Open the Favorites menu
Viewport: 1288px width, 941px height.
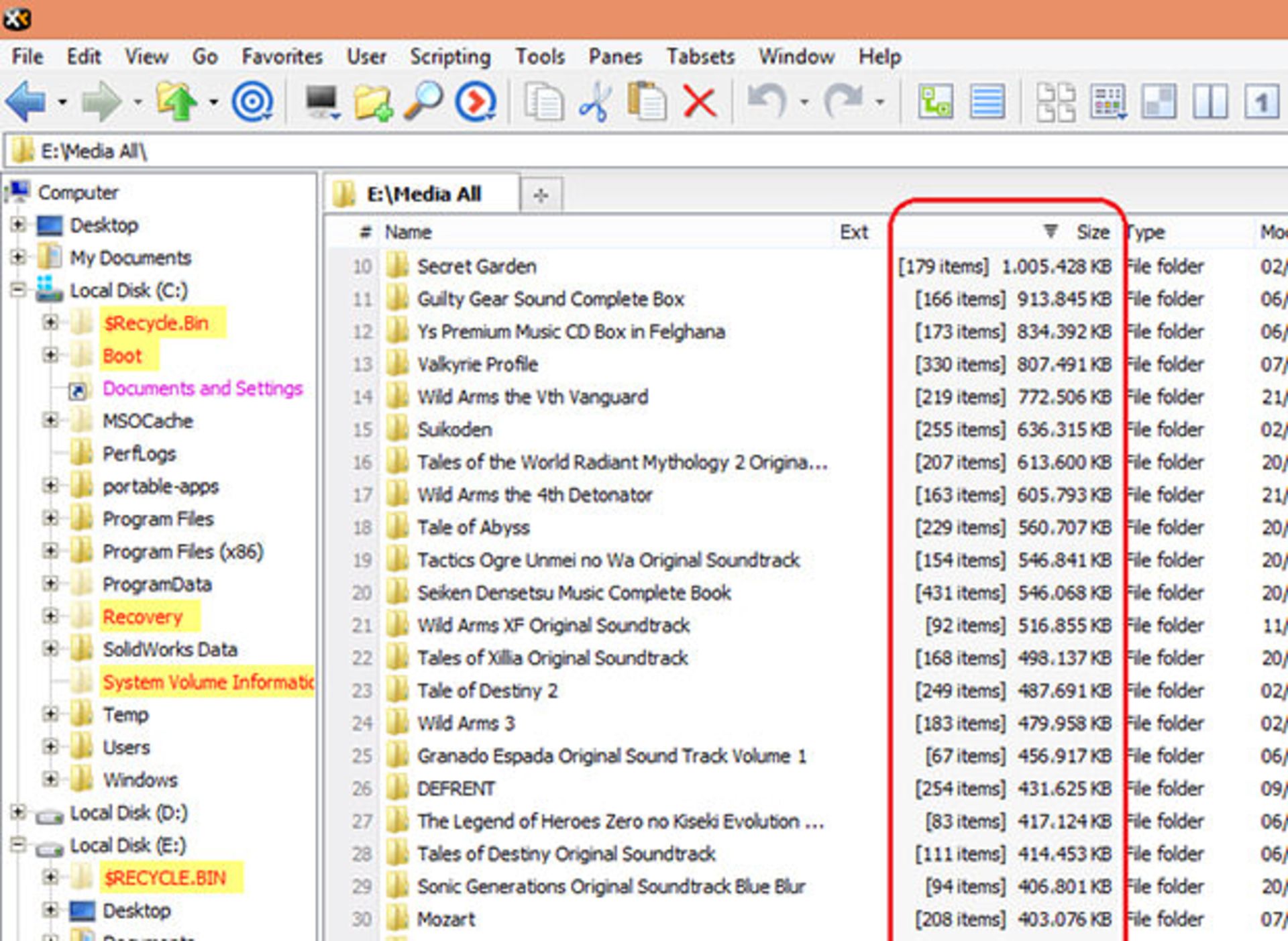(x=282, y=57)
